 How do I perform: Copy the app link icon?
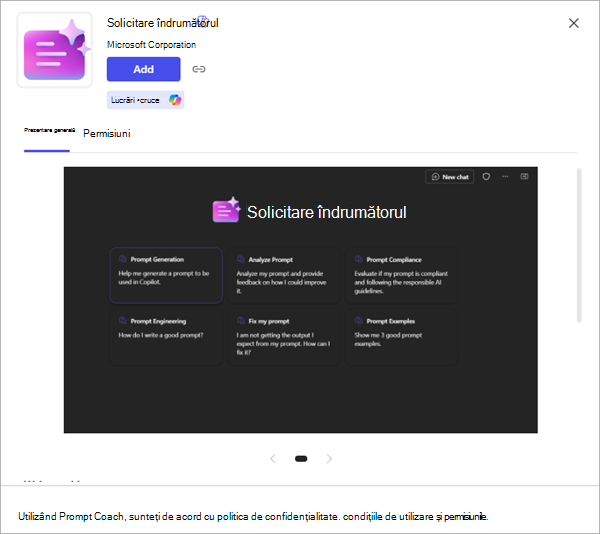coord(199,69)
